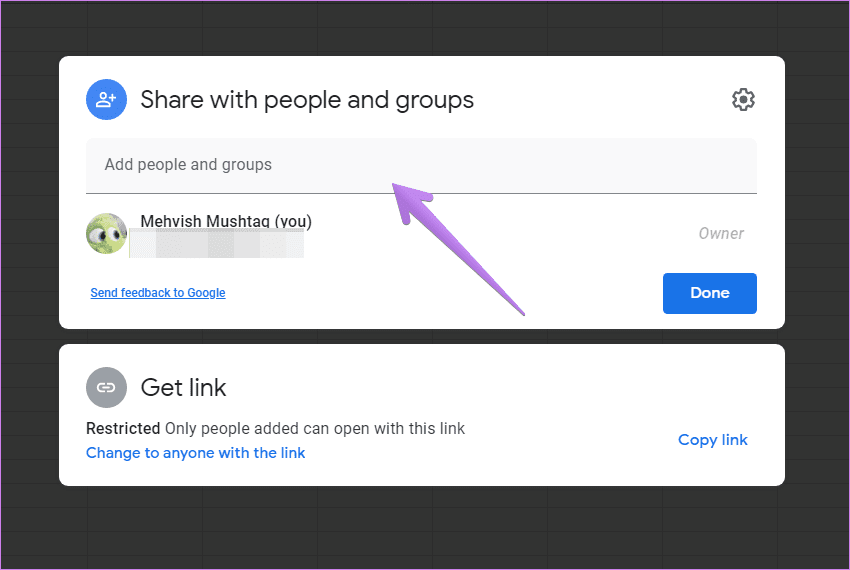Click Mehvish Mushtaq's profile avatar
The height and width of the screenshot is (570, 850).
(106, 233)
